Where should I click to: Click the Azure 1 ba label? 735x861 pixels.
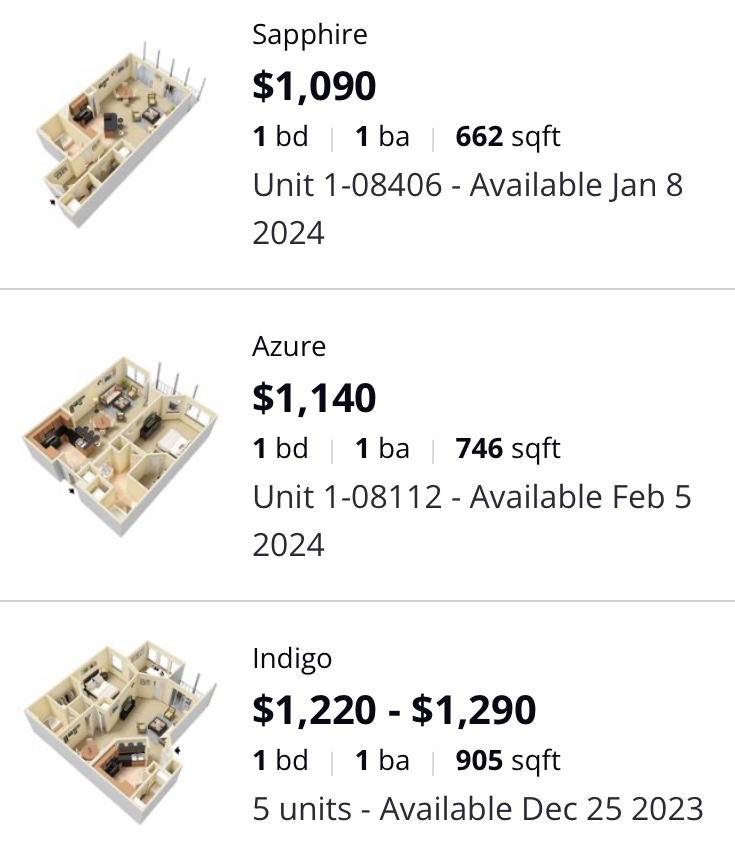pyautogui.click(x=382, y=449)
